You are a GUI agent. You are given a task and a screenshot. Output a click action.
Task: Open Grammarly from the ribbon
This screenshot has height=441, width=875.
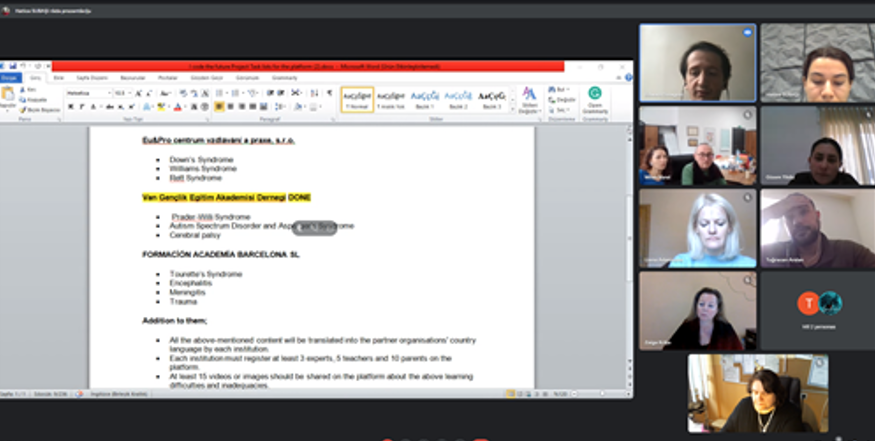point(595,97)
